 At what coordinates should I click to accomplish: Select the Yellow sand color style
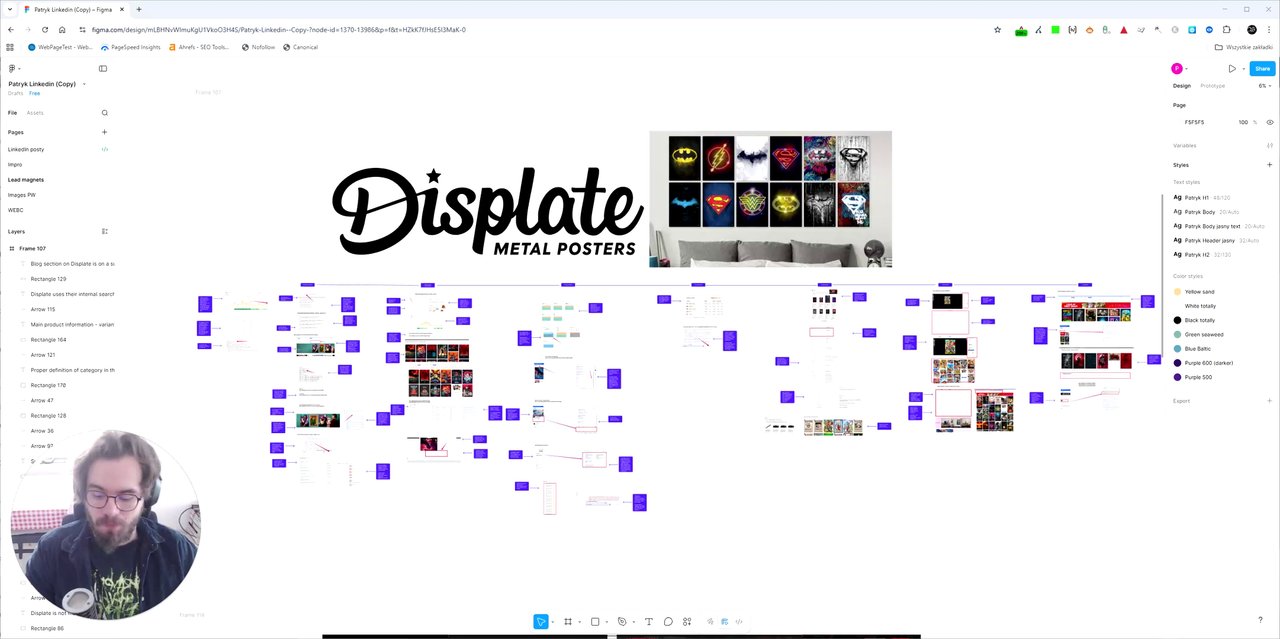(1195, 292)
